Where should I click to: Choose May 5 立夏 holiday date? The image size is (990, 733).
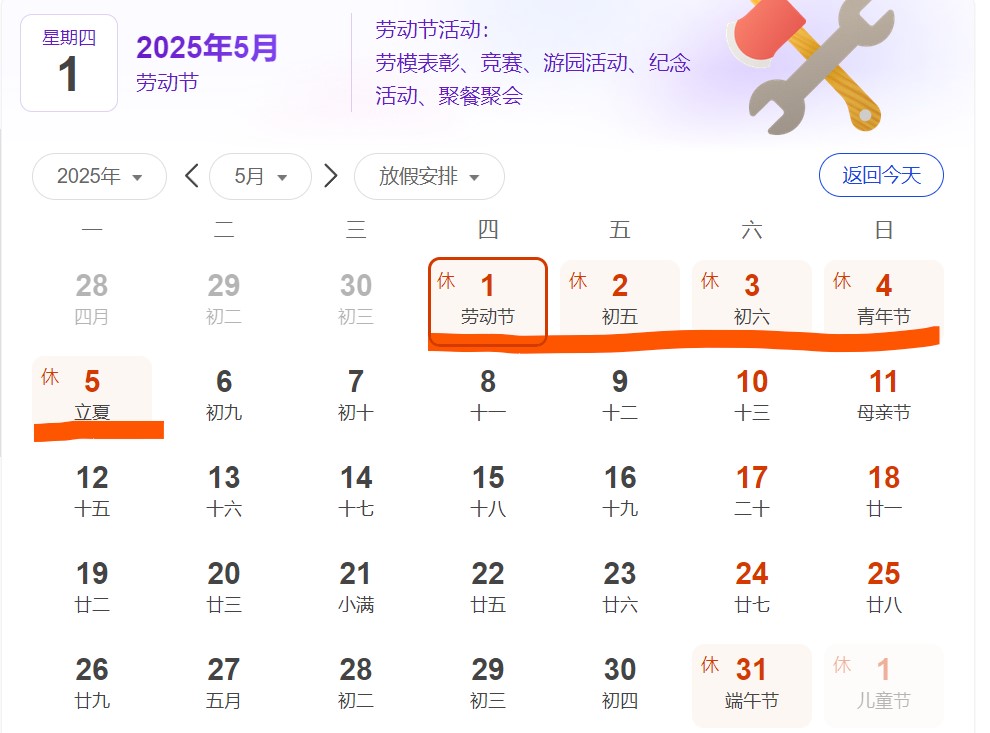point(92,394)
